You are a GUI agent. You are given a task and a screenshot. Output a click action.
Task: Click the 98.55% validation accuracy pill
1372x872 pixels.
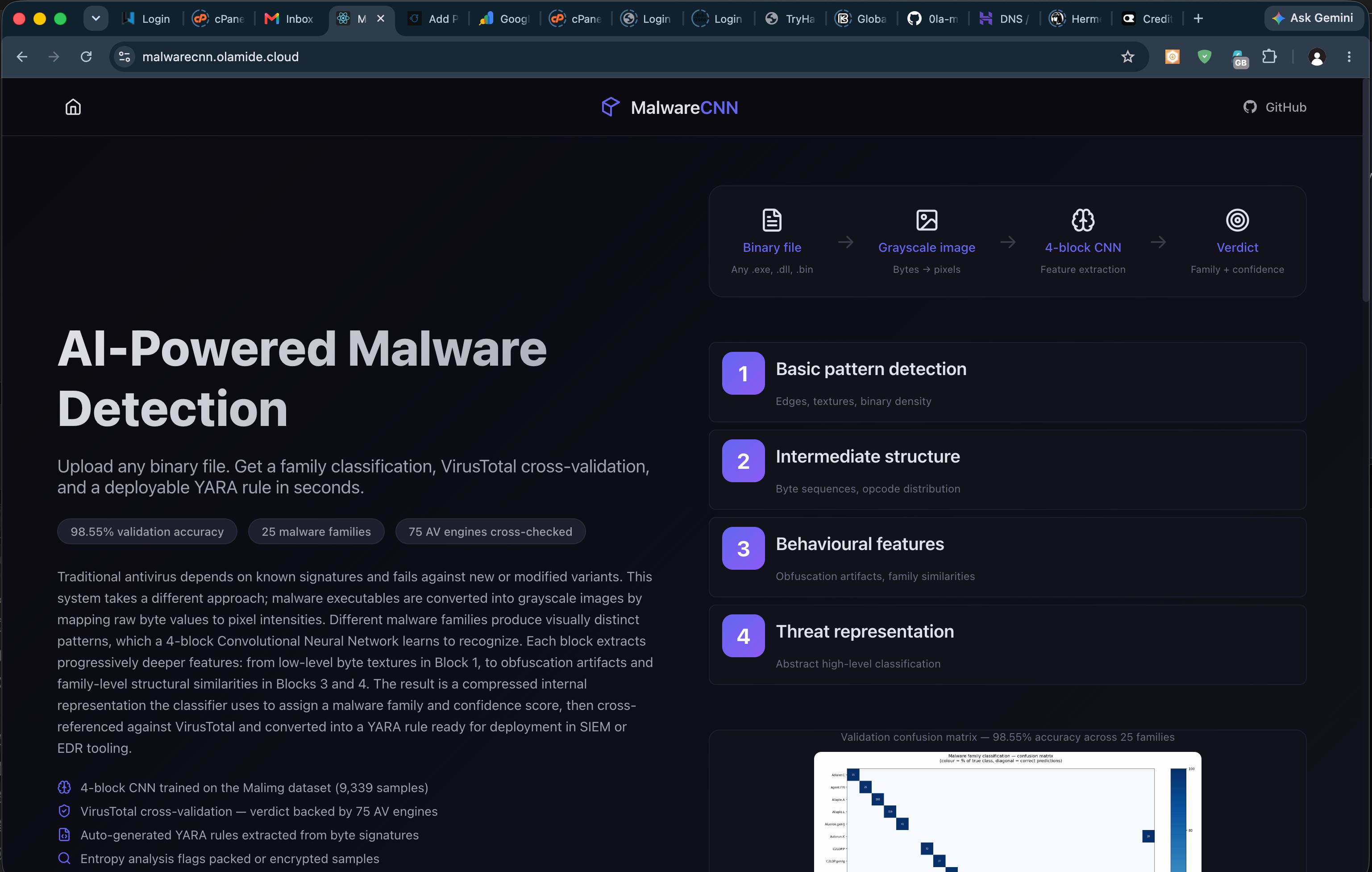147,531
